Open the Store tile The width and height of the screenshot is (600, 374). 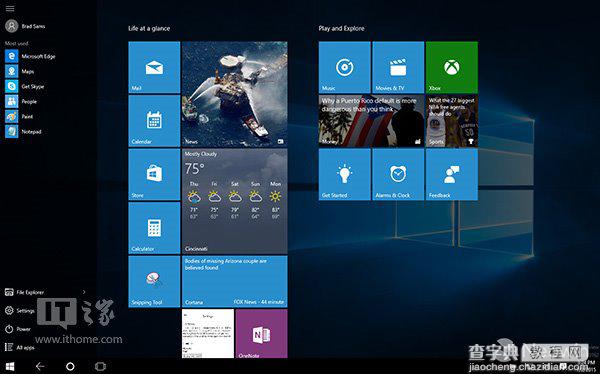pyautogui.click(x=154, y=175)
